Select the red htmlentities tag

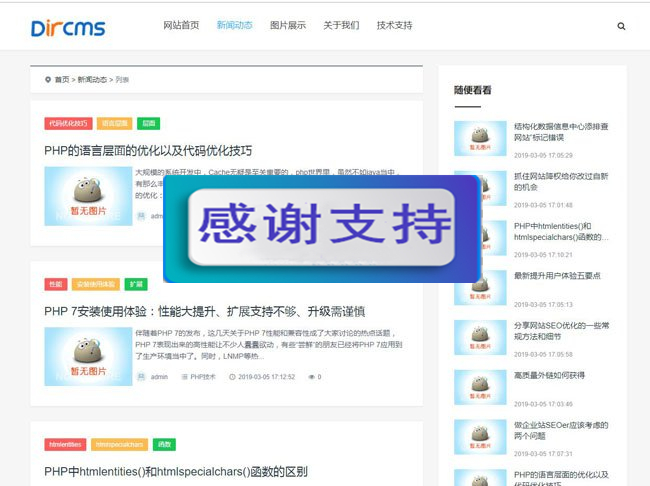pyautogui.click(x=65, y=445)
